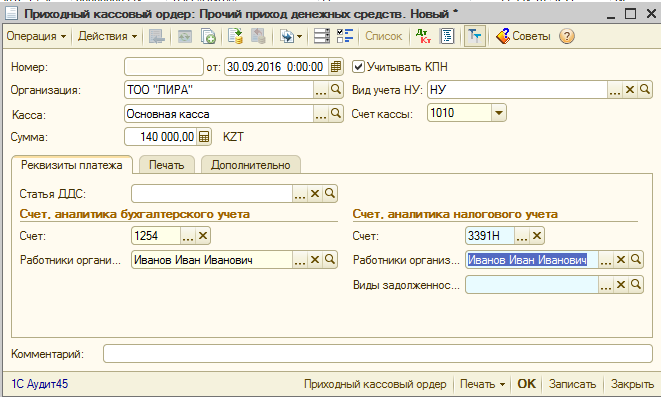This screenshot has width=661, height=397.
Task: Click the find-in-list toolbar icon
Action: coord(156,36)
